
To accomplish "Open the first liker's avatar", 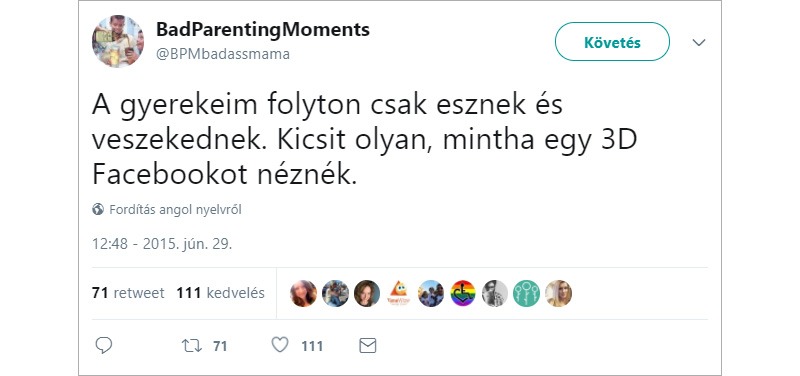I will coord(303,293).
